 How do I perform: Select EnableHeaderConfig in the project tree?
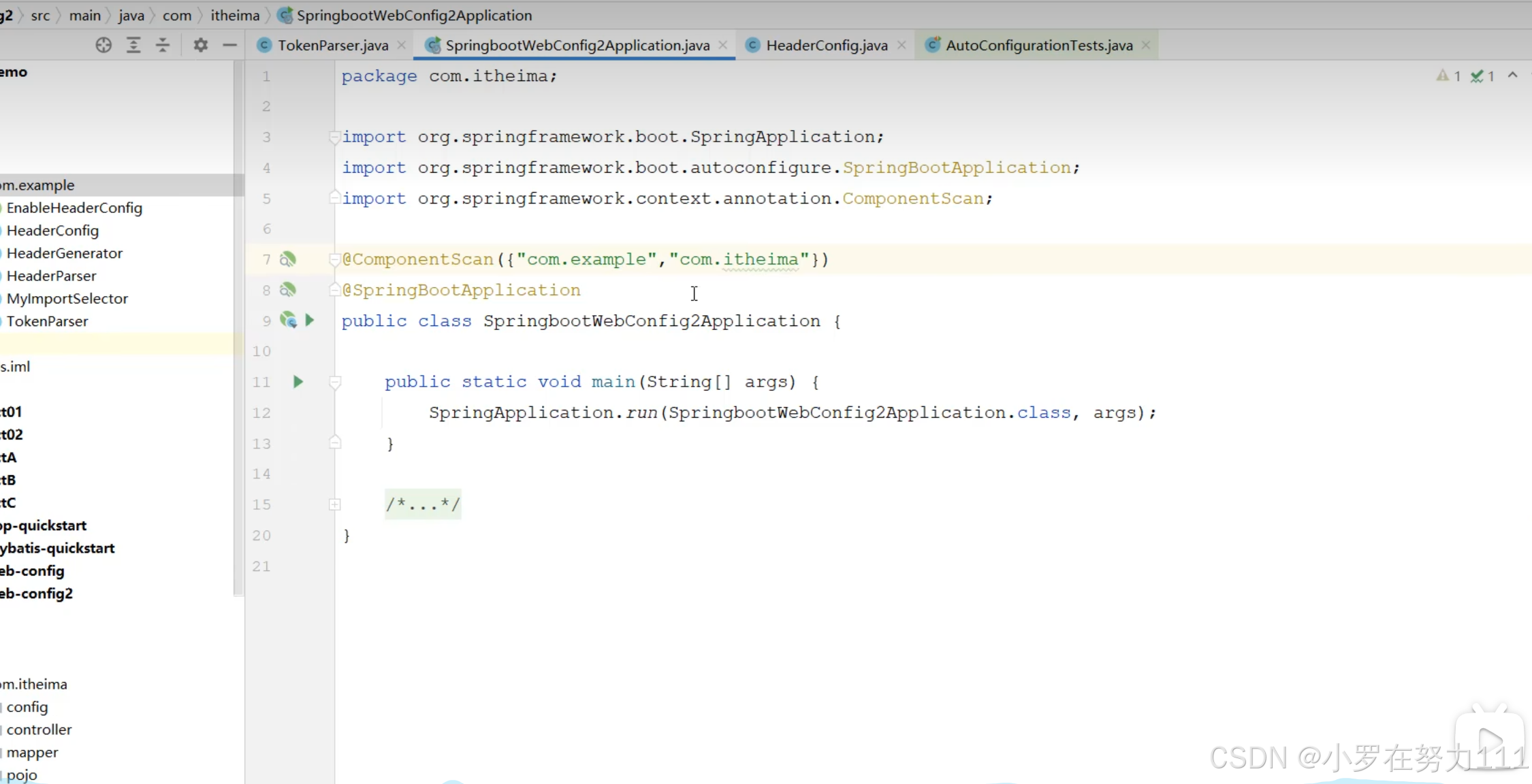pyautogui.click(x=74, y=208)
